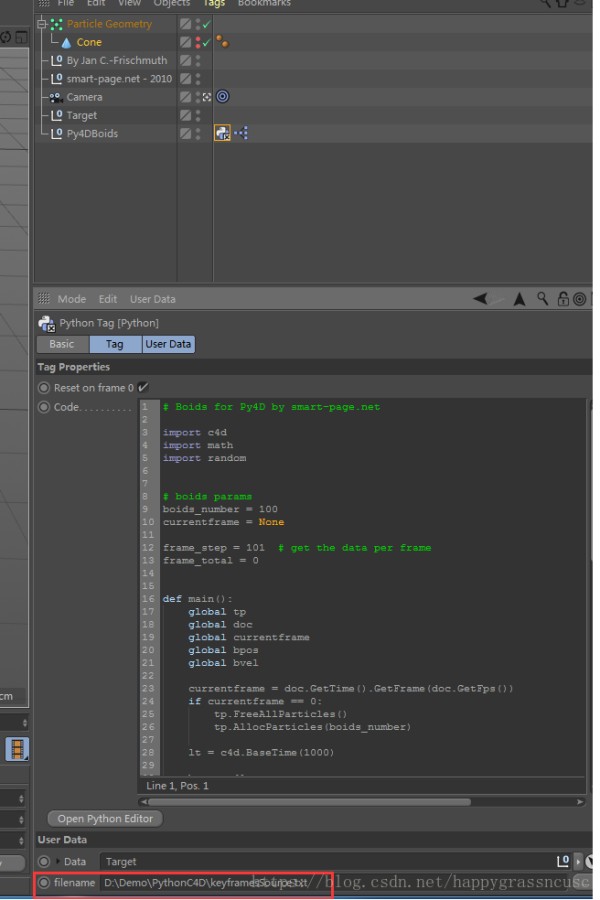The image size is (600, 900).
Task: Click the back arrow in Attribute Manager
Action: click(481, 299)
